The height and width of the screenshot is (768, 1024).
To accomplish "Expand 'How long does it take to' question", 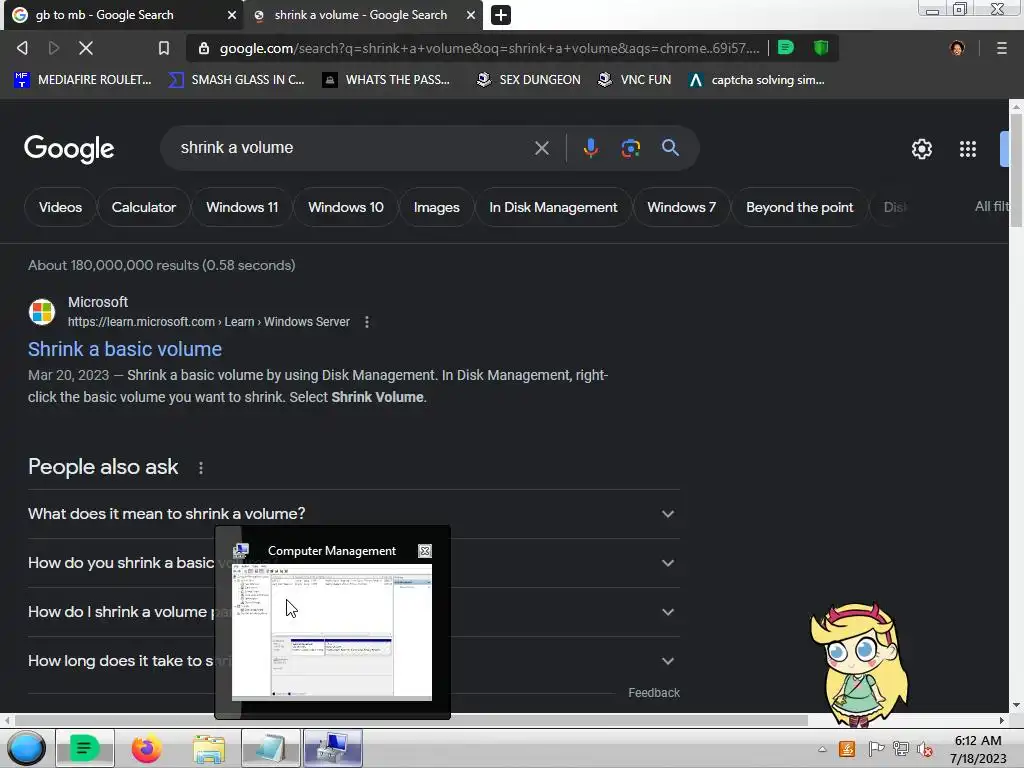I will (x=353, y=661).
